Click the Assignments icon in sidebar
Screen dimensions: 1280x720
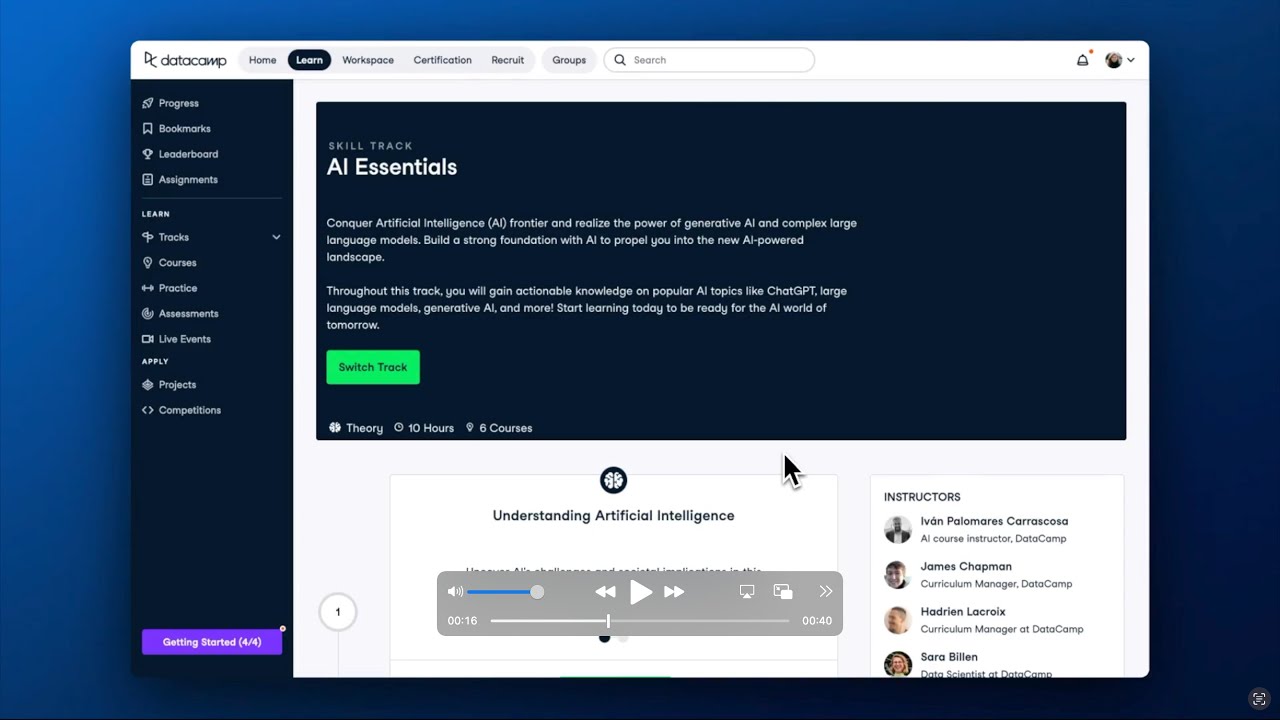(x=148, y=179)
